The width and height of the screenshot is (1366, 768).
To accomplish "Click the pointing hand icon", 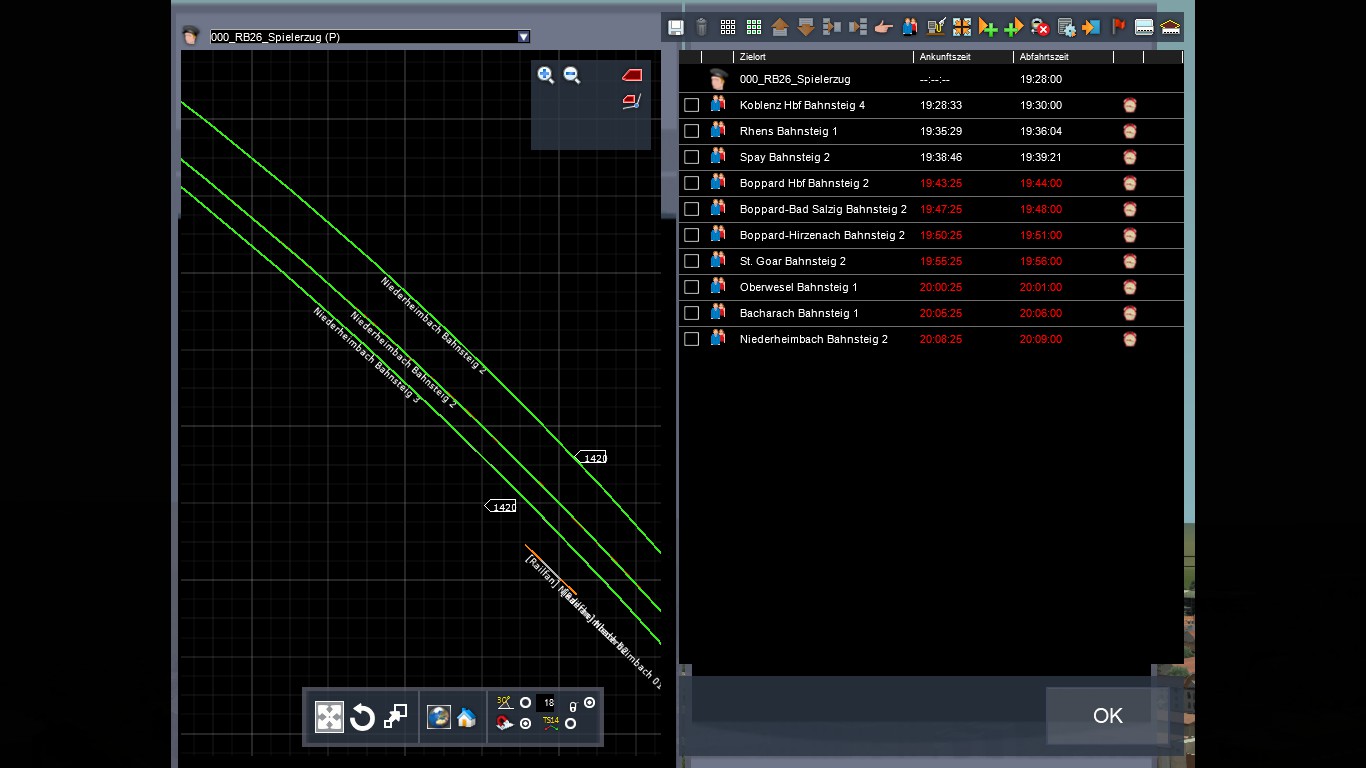I will point(884,28).
